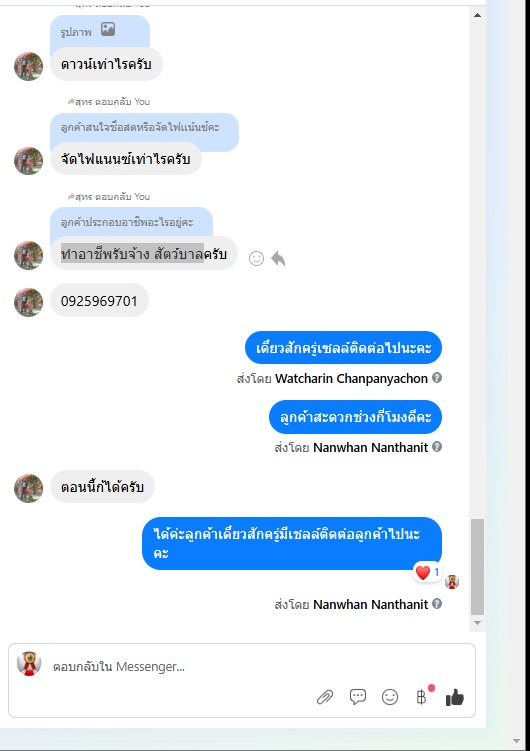
Task: Reply to the message using arrow icon
Action: pos(278,259)
